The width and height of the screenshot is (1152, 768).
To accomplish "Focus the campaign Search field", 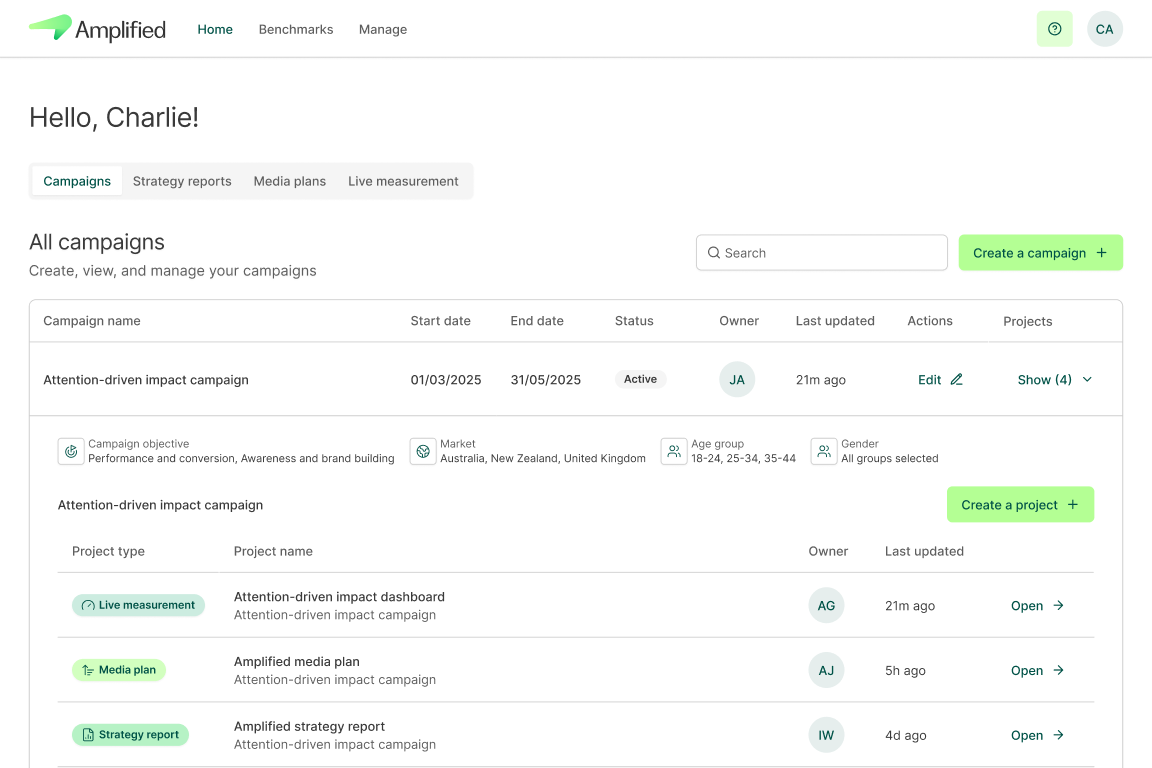I will 822,253.
